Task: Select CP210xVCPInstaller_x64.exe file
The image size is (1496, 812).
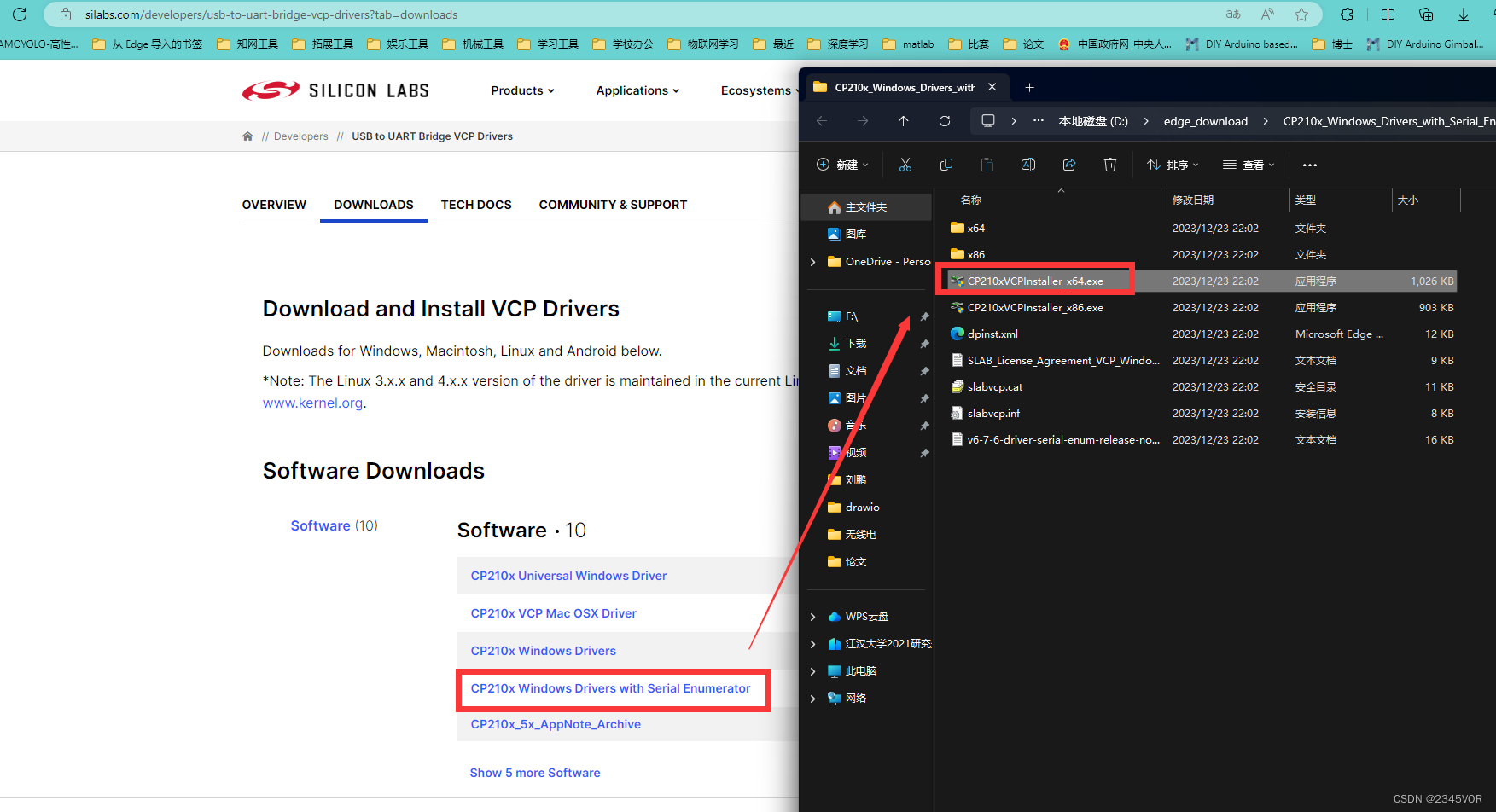Action: [1035, 281]
